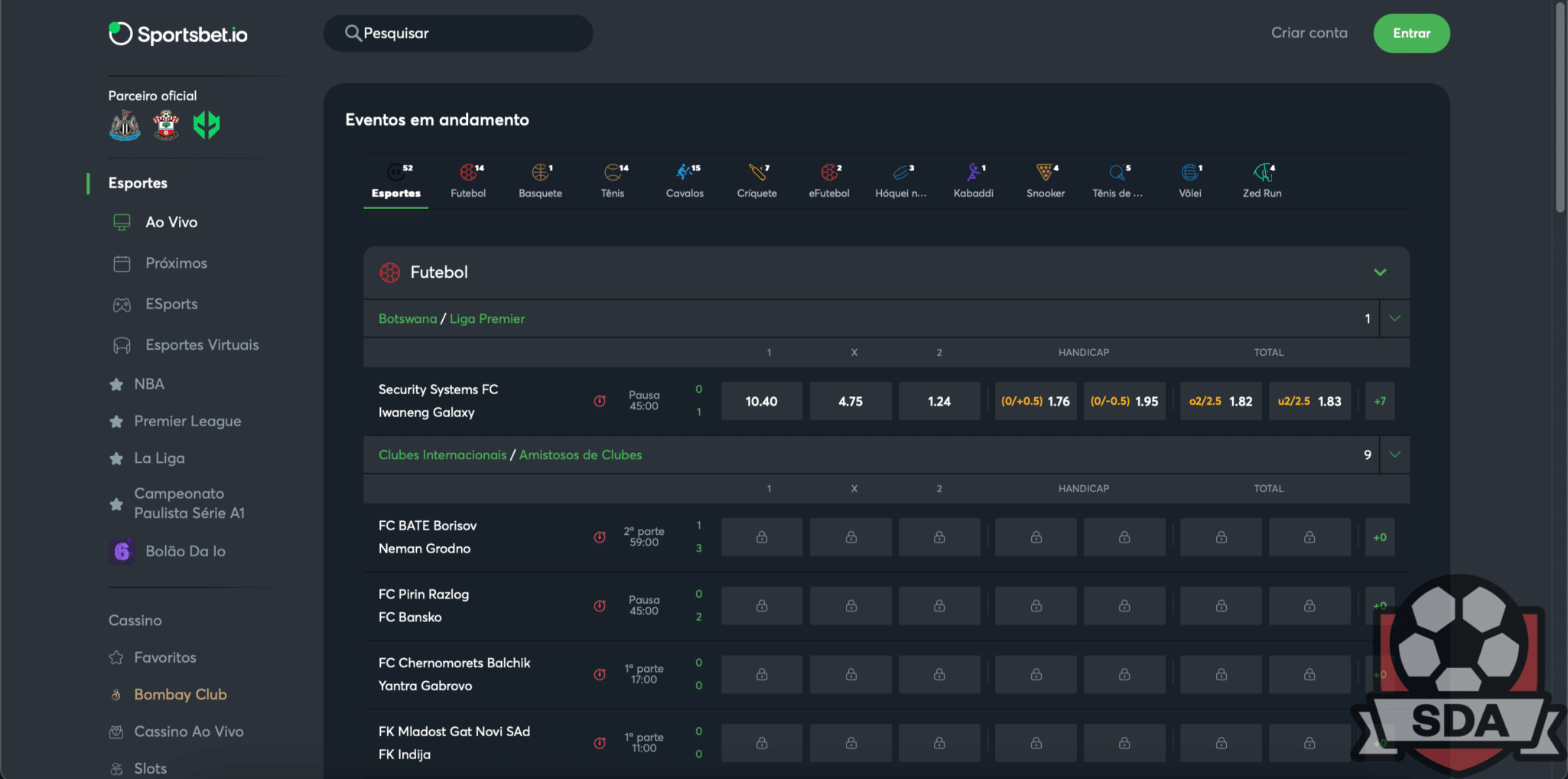Click the red football icon in Futebol header

click(390, 272)
